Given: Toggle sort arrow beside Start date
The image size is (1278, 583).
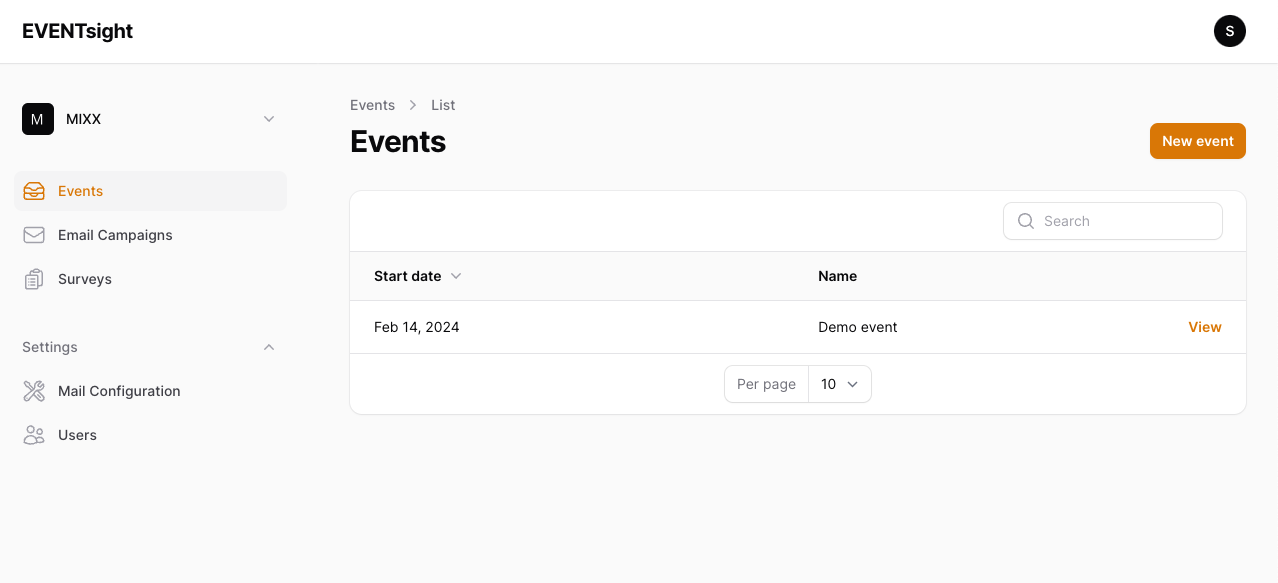Looking at the screenshot, I should click(456, 276).
